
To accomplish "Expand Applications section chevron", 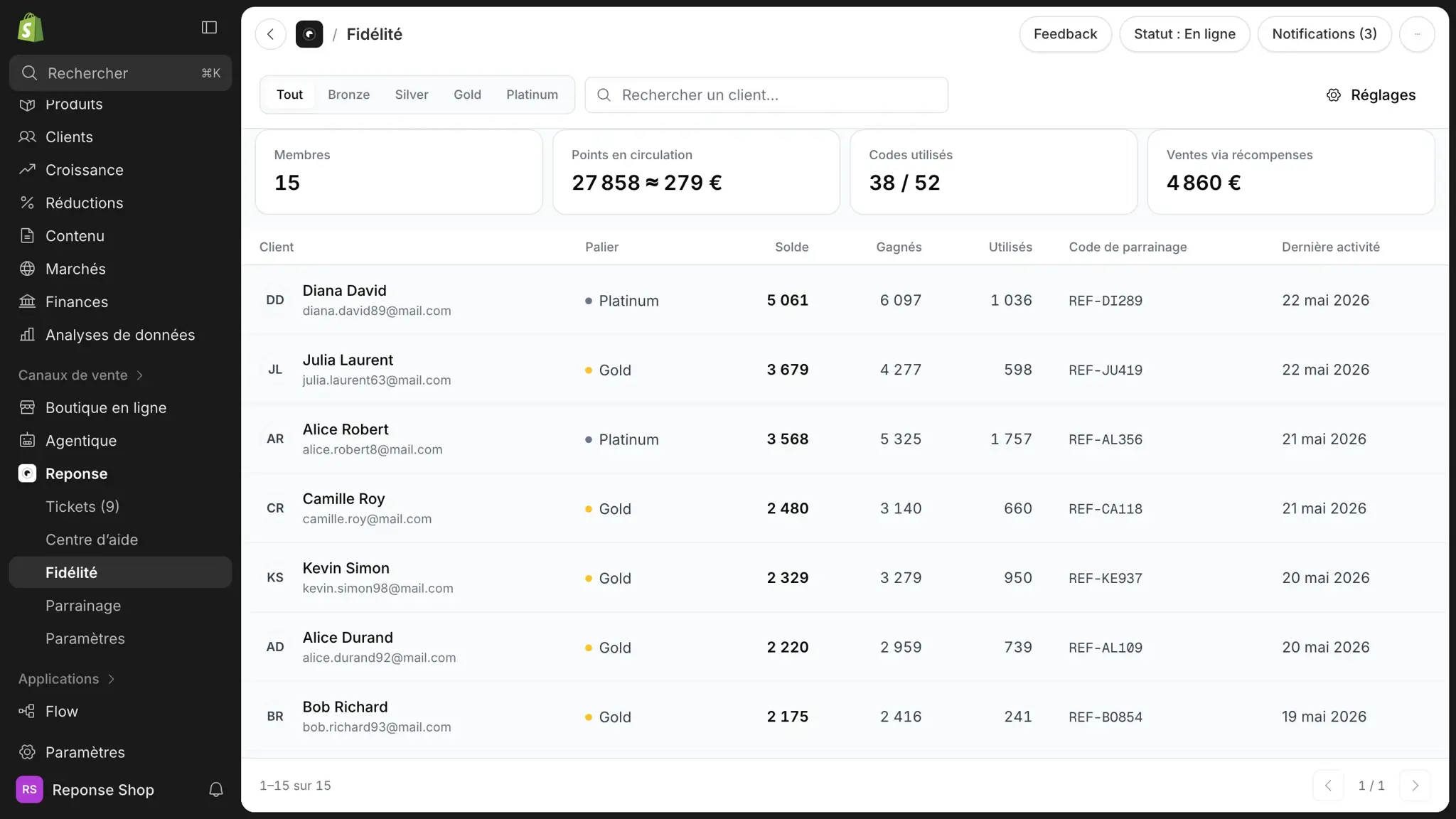I will point(112,679).
